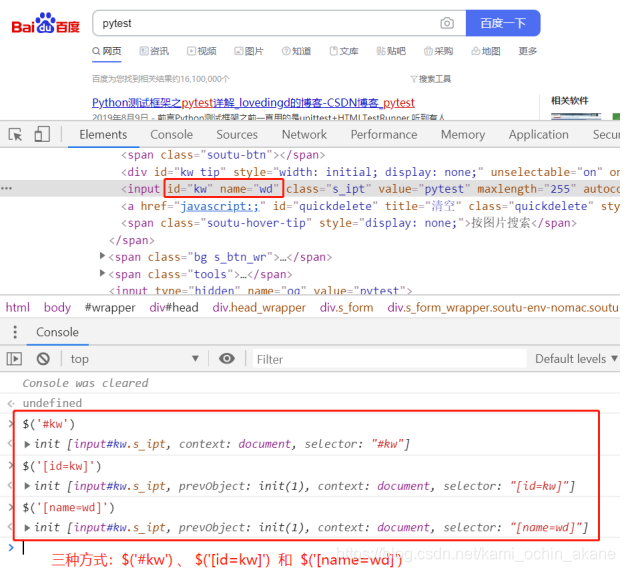Click the Baidu logo

[x=45, y=24]
